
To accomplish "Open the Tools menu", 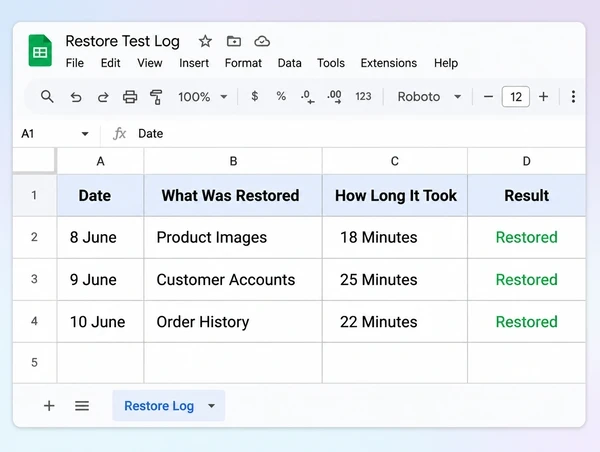I will pos(331,63).
